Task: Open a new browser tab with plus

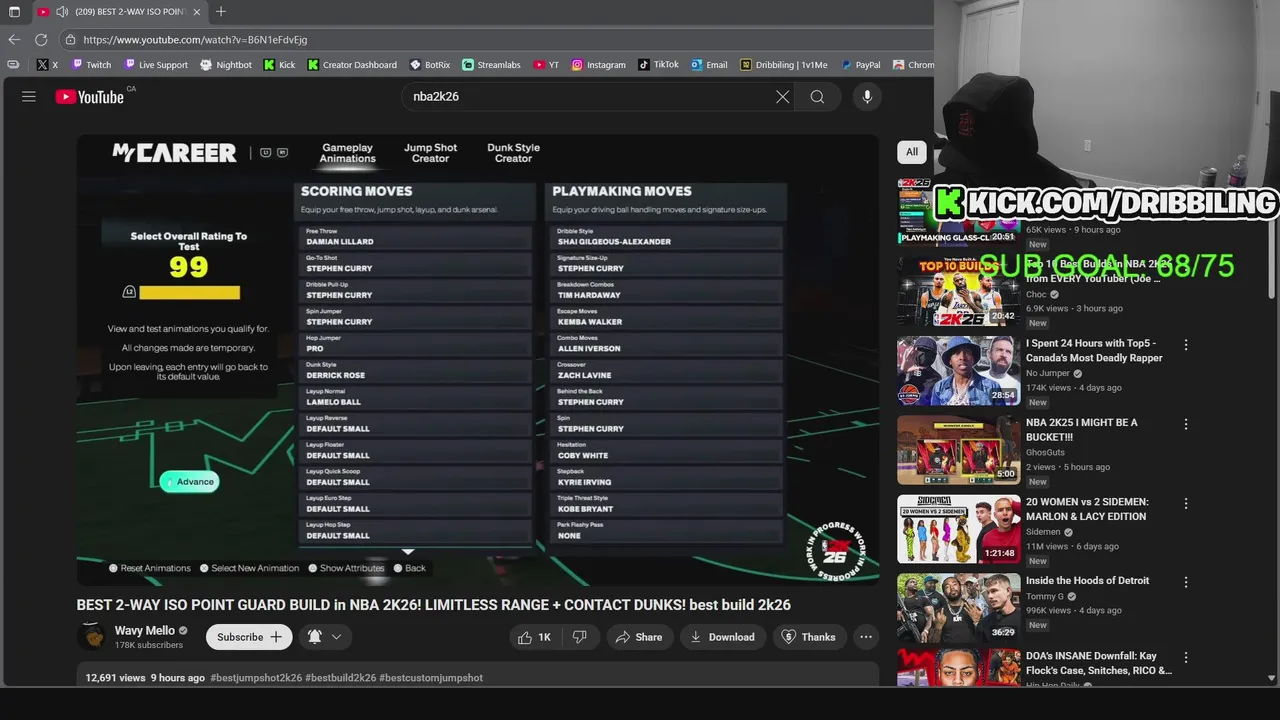Action: point(221,12)
